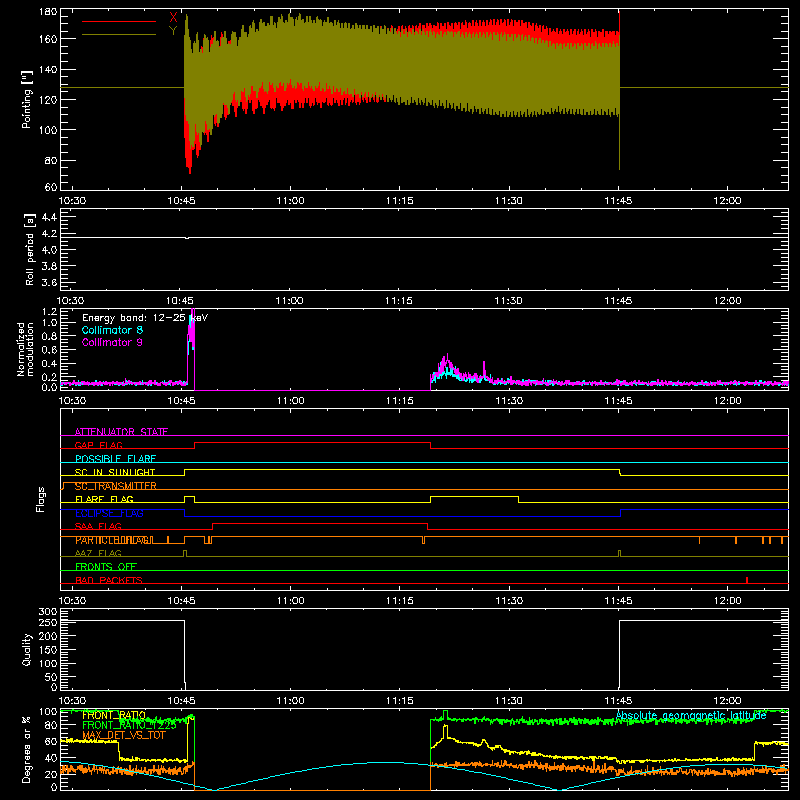The width and height of the screenshot is (800, 800).
Task: Click the cyan Collimator 8 legend entry
Action: click(112, 330)
